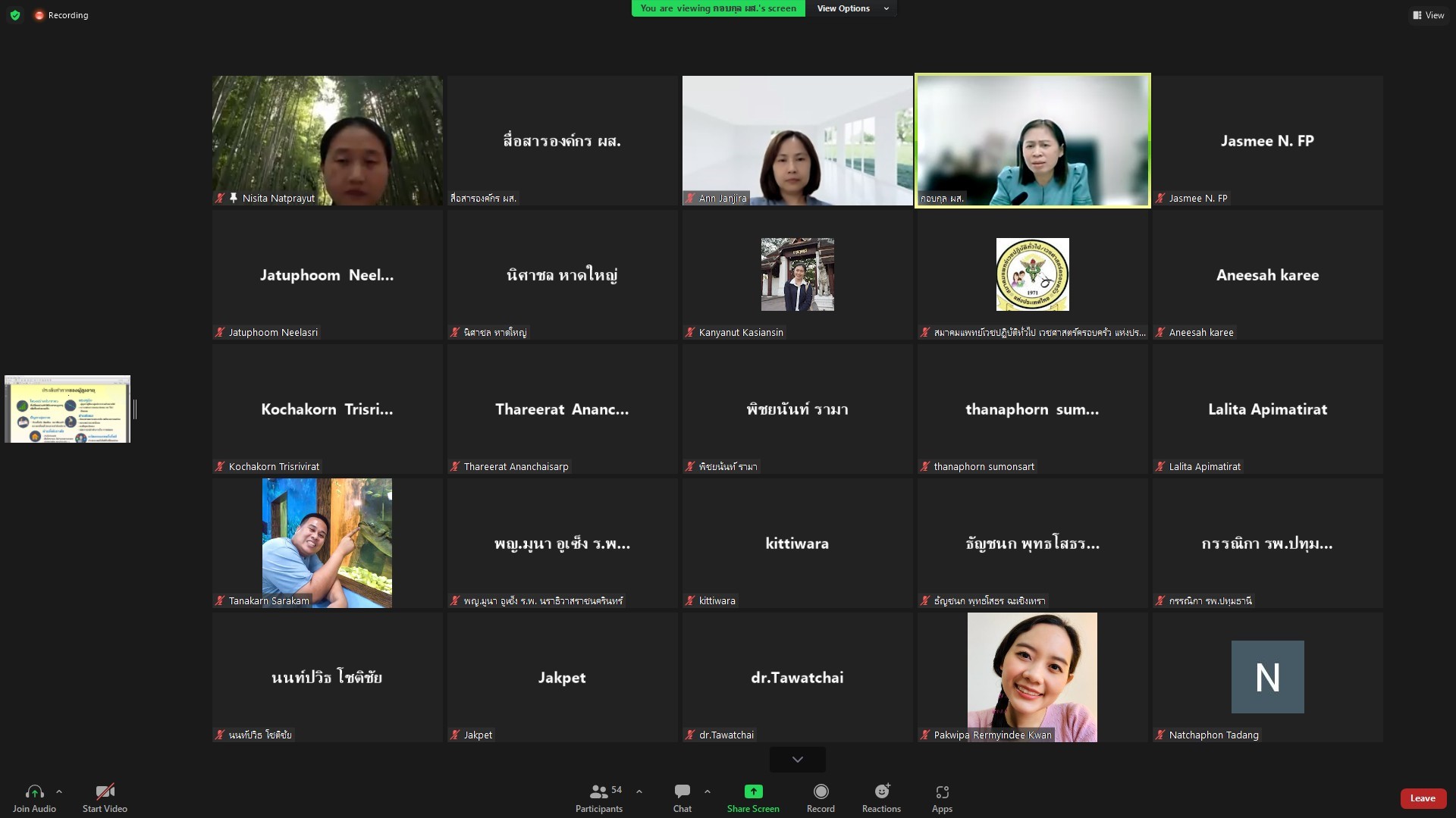
Task: Select Kochakorn Trisrivirat tile
Action: (328, 409)
